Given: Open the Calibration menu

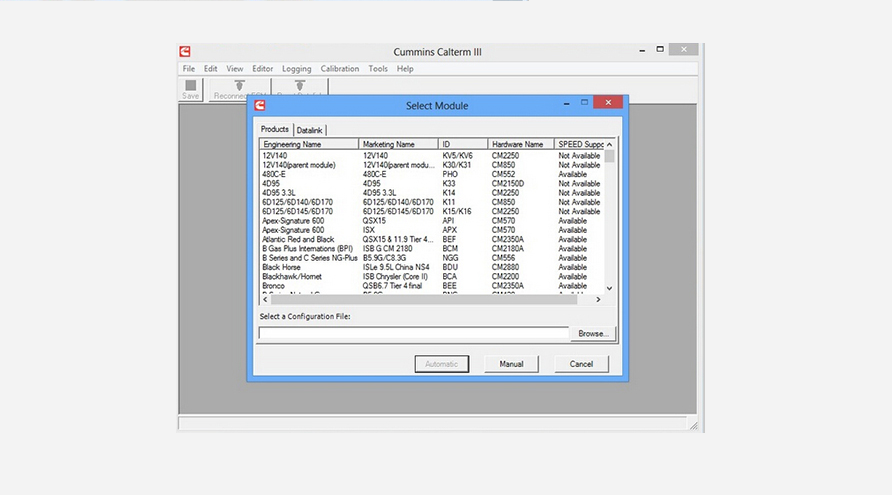Looking at the screenshot, I should (x=340, y=69).
